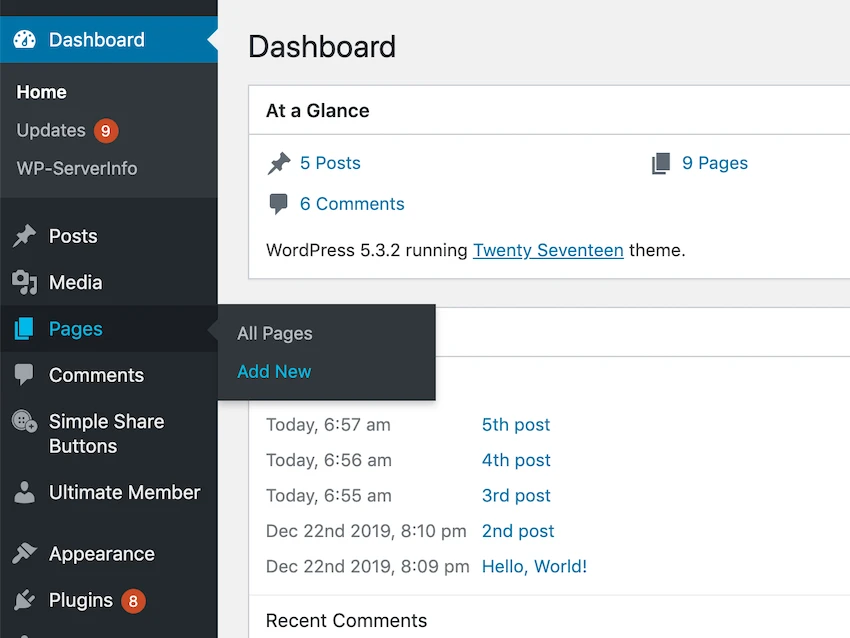The width and height of the screenshot is (850, 638).
Task: Open the 'Hello, World!' post link
Action: 535,566
